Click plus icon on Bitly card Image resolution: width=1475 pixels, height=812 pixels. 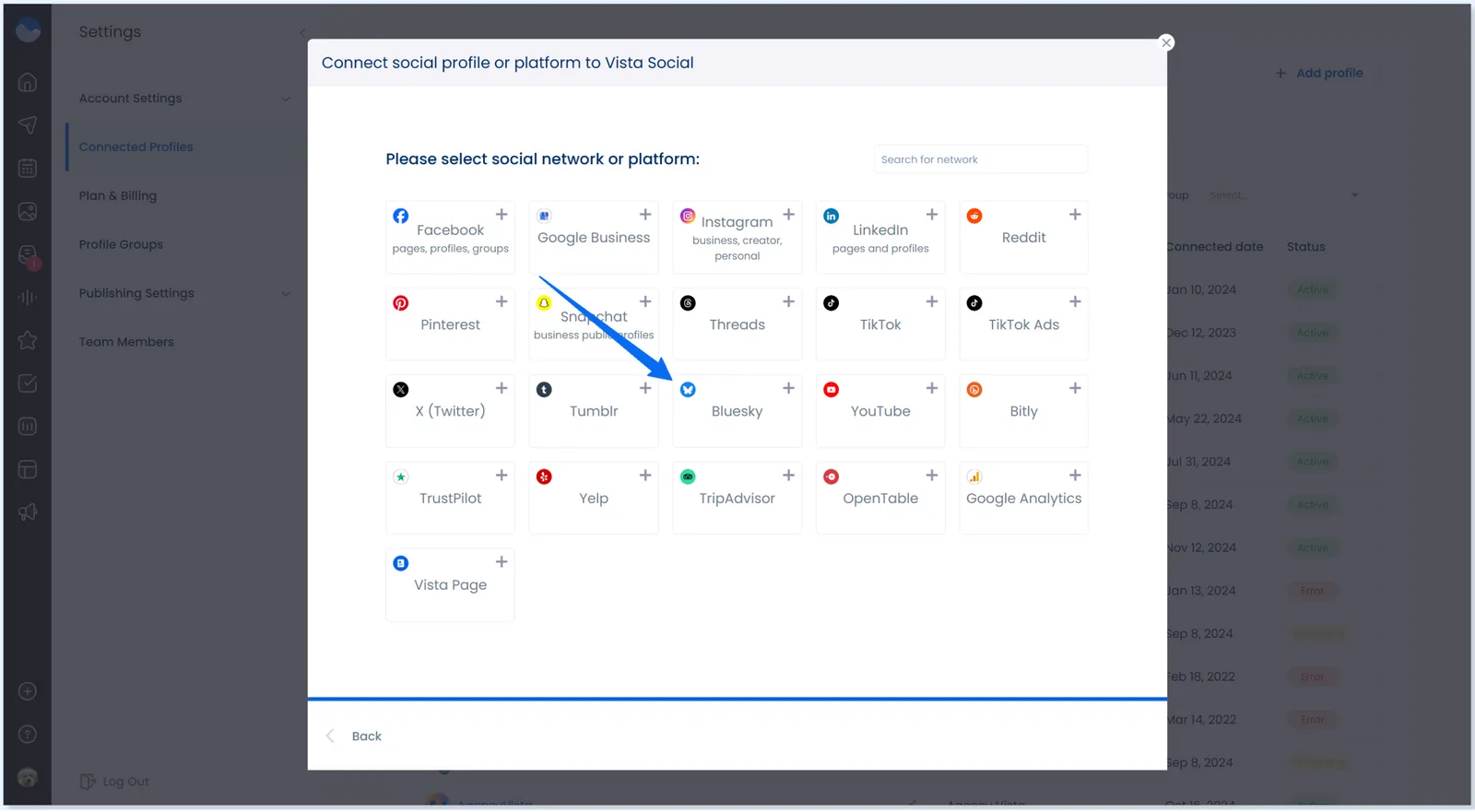tap(1075, 388)
